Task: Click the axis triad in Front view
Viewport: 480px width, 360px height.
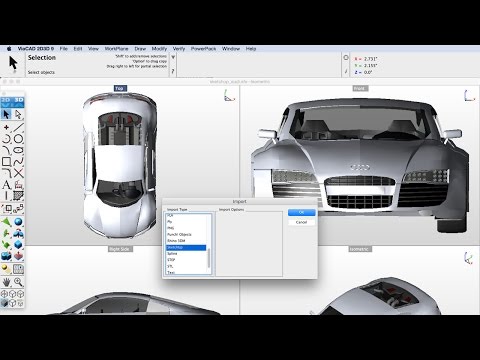Action: tap(469, 96)
